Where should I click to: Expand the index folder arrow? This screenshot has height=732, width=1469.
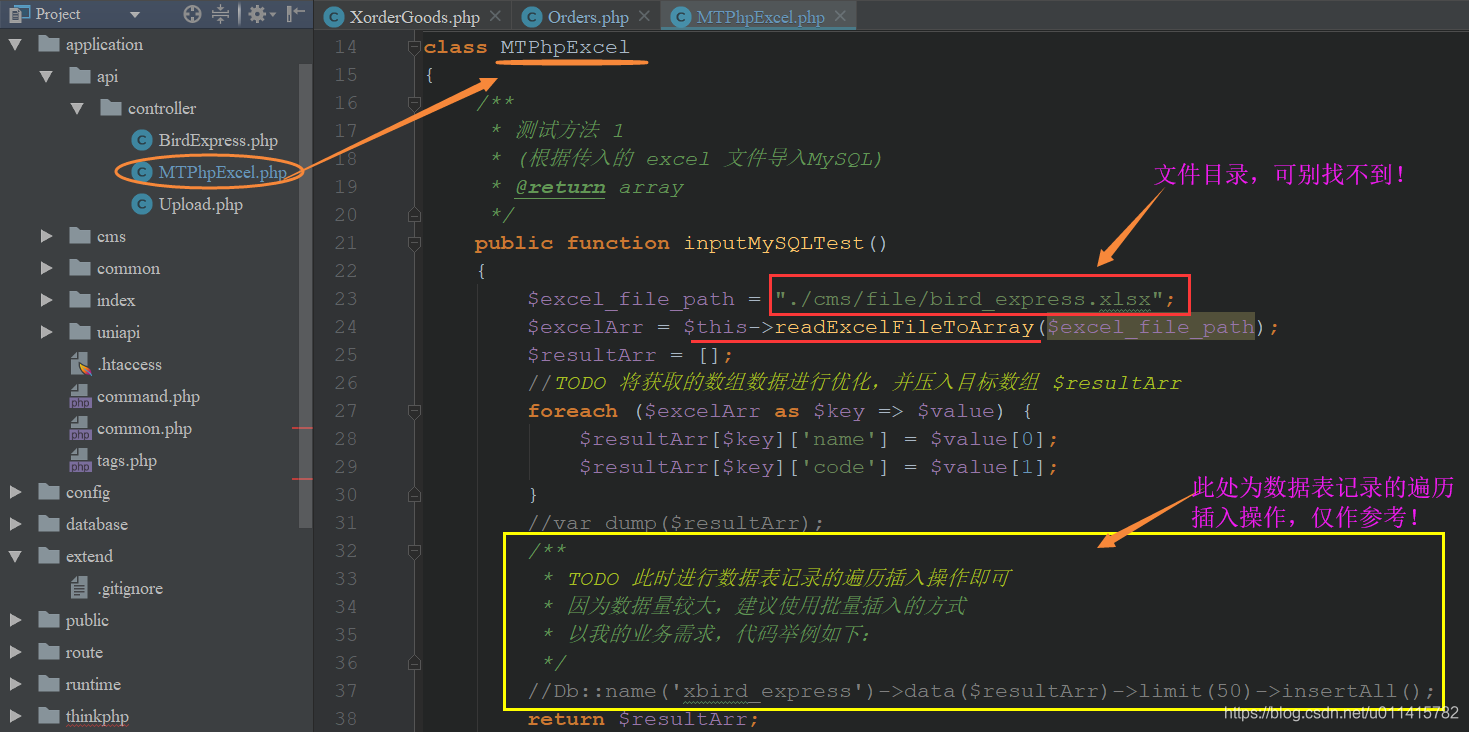(x=46, y=300)
